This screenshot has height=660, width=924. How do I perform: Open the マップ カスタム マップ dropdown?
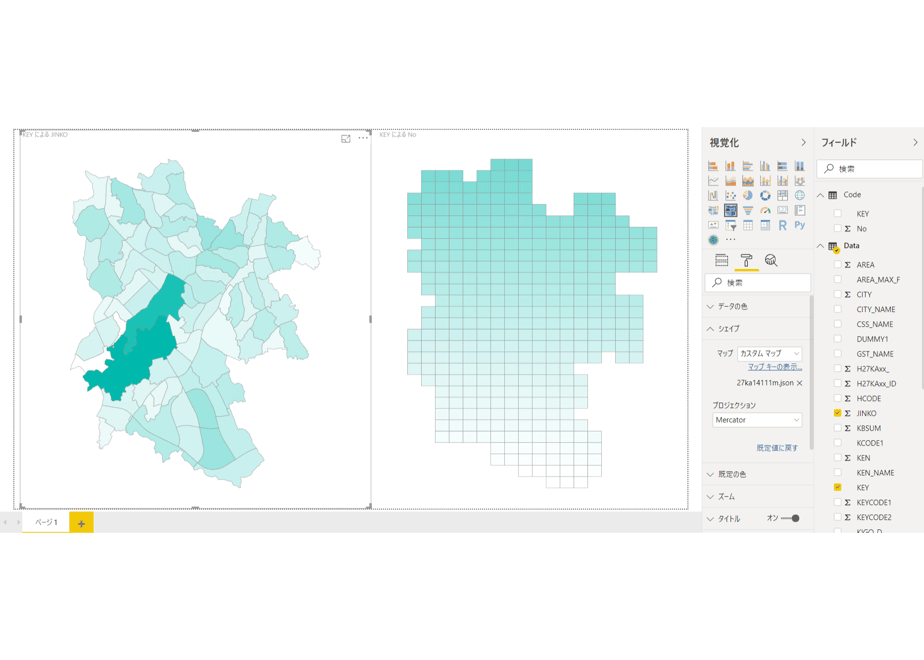point(770,354)
